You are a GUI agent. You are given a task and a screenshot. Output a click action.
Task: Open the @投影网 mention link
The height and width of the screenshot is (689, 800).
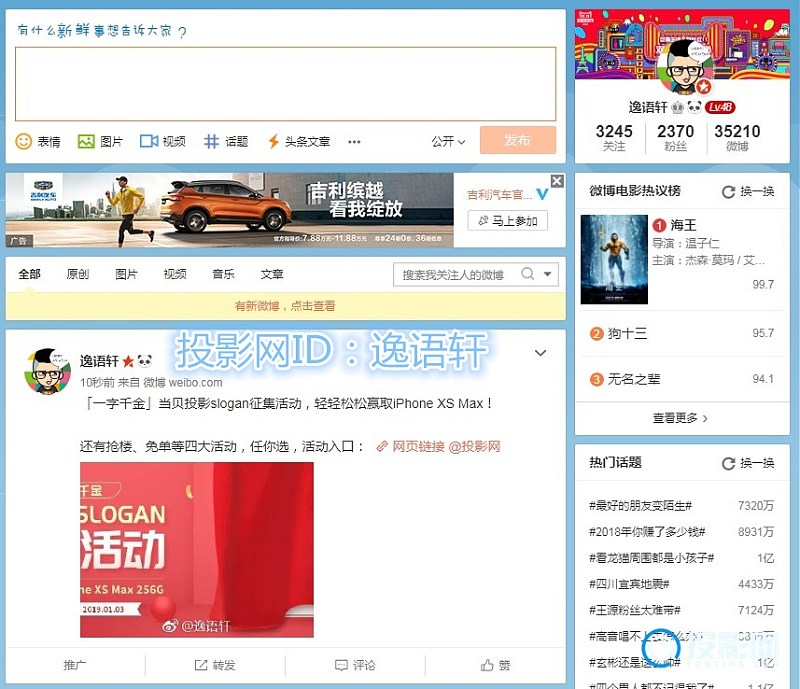coord(474,447)
